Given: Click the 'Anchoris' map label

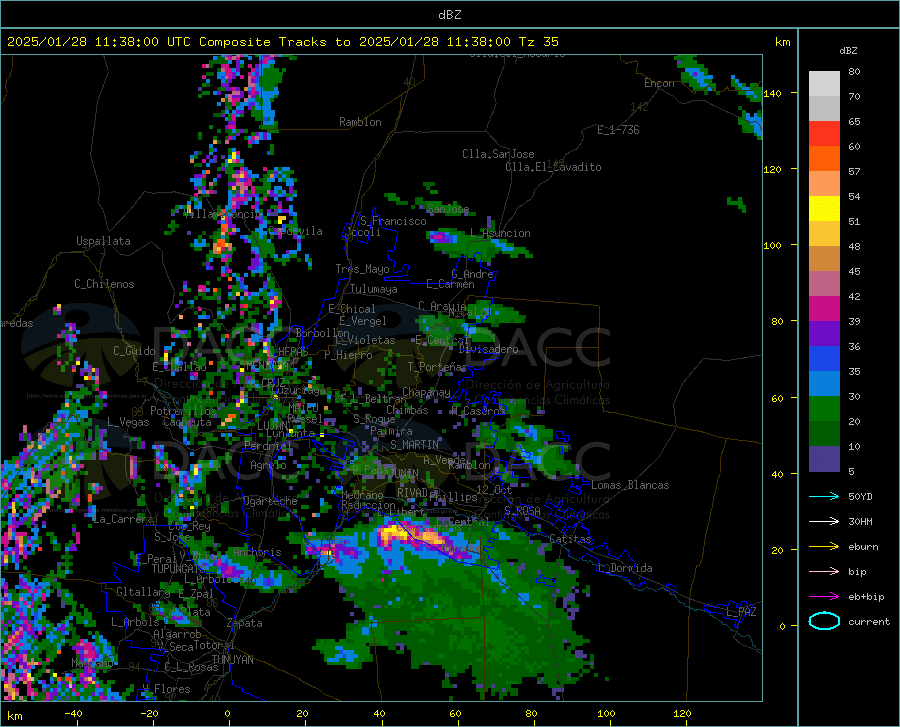Looking at the screenshot, I should pyautogui.click(x=257, y=552).
